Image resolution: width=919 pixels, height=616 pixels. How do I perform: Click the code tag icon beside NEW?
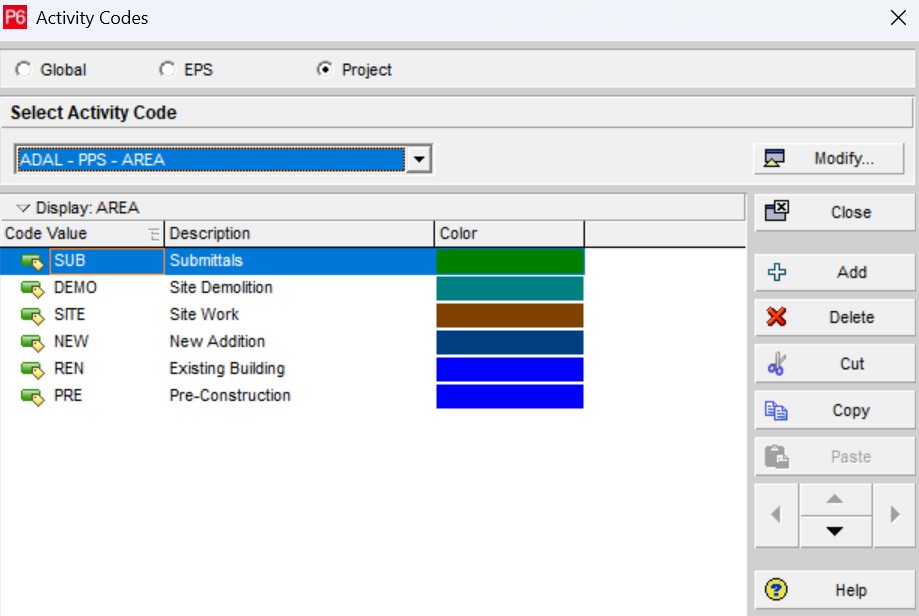coord(33,343)
